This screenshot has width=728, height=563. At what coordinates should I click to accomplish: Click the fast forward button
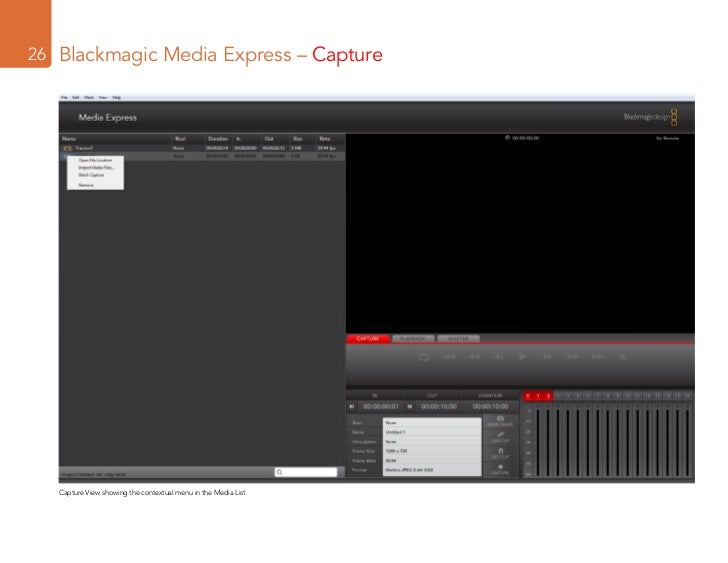pyautogui.click(x=572, y=357)
